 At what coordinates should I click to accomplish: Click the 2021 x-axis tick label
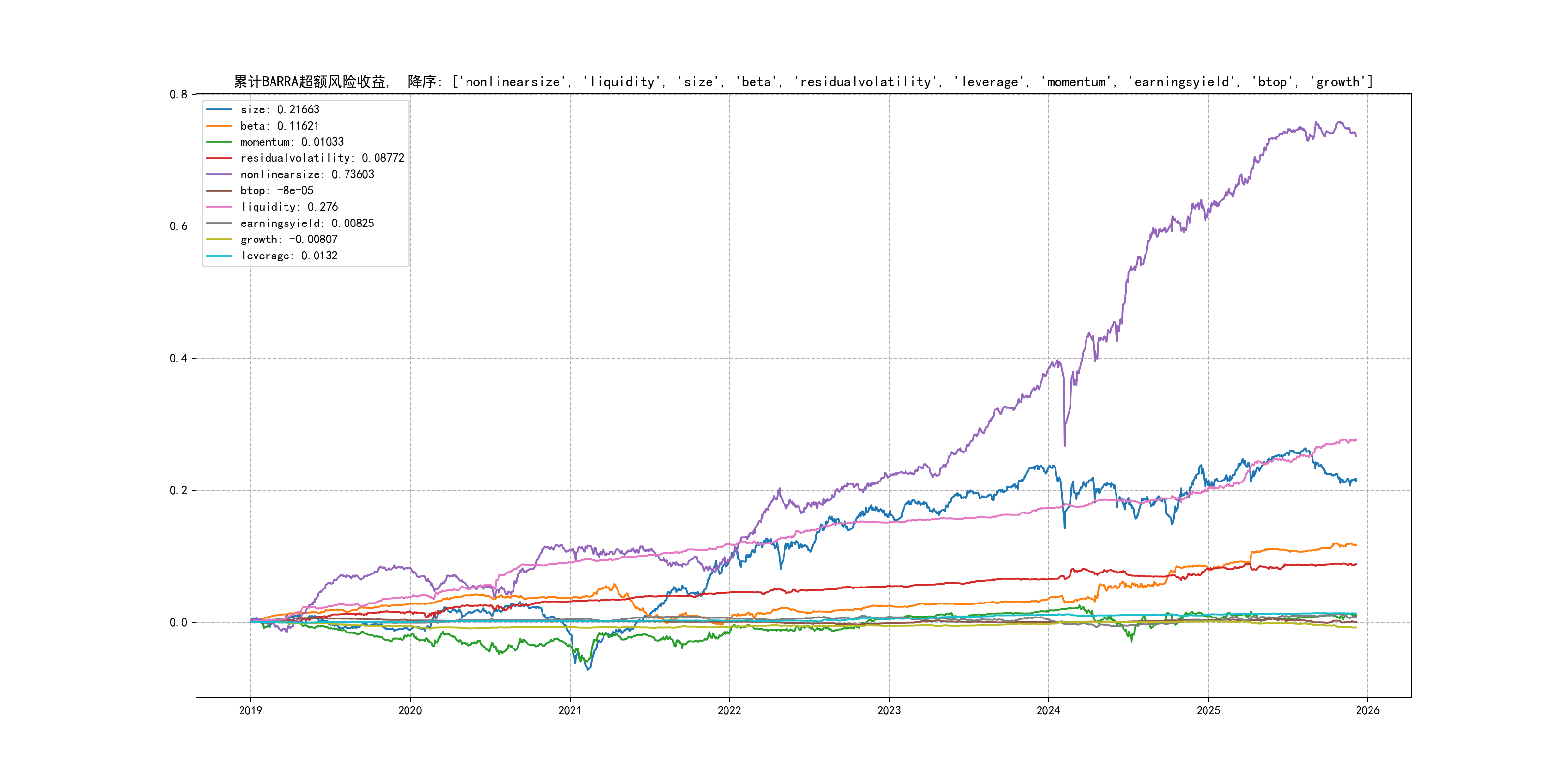tap(570, 710)
